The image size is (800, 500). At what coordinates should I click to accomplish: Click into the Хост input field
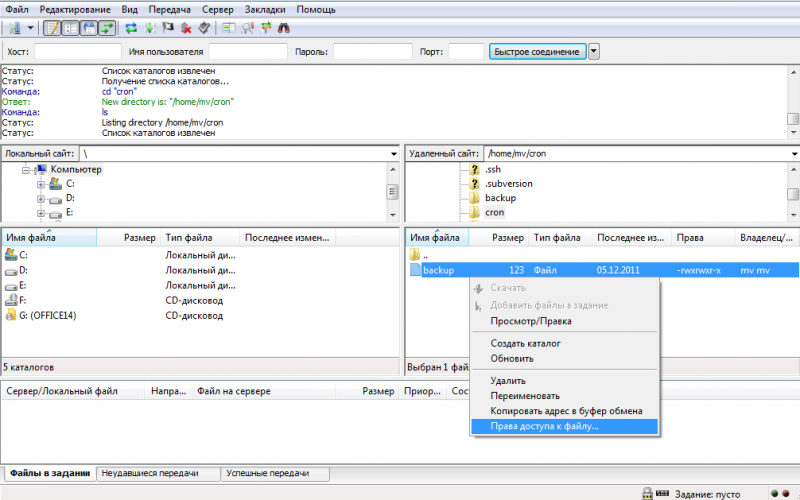[x=76, y=51]
